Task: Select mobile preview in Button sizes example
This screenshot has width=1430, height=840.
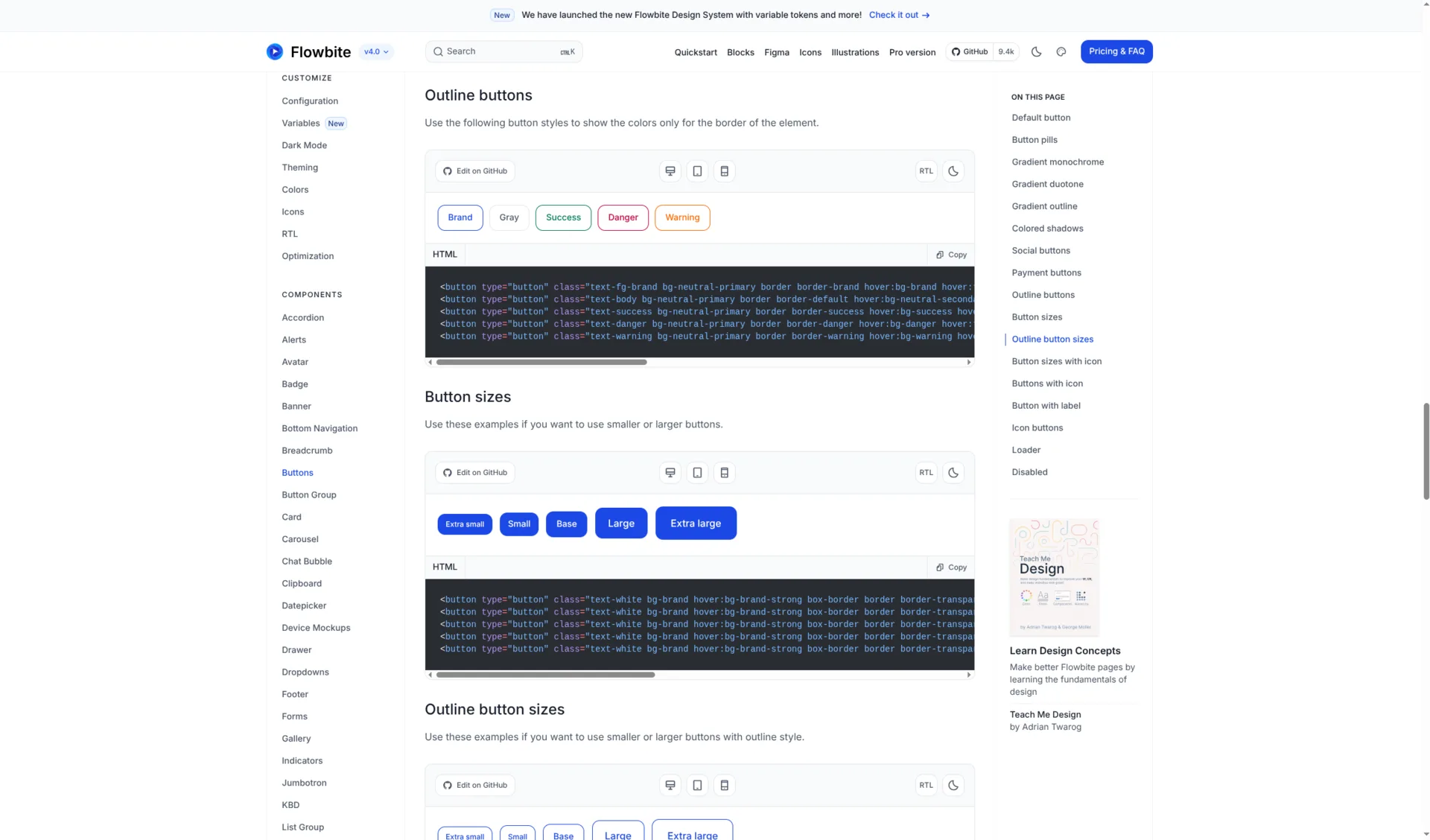Action: 724,473
